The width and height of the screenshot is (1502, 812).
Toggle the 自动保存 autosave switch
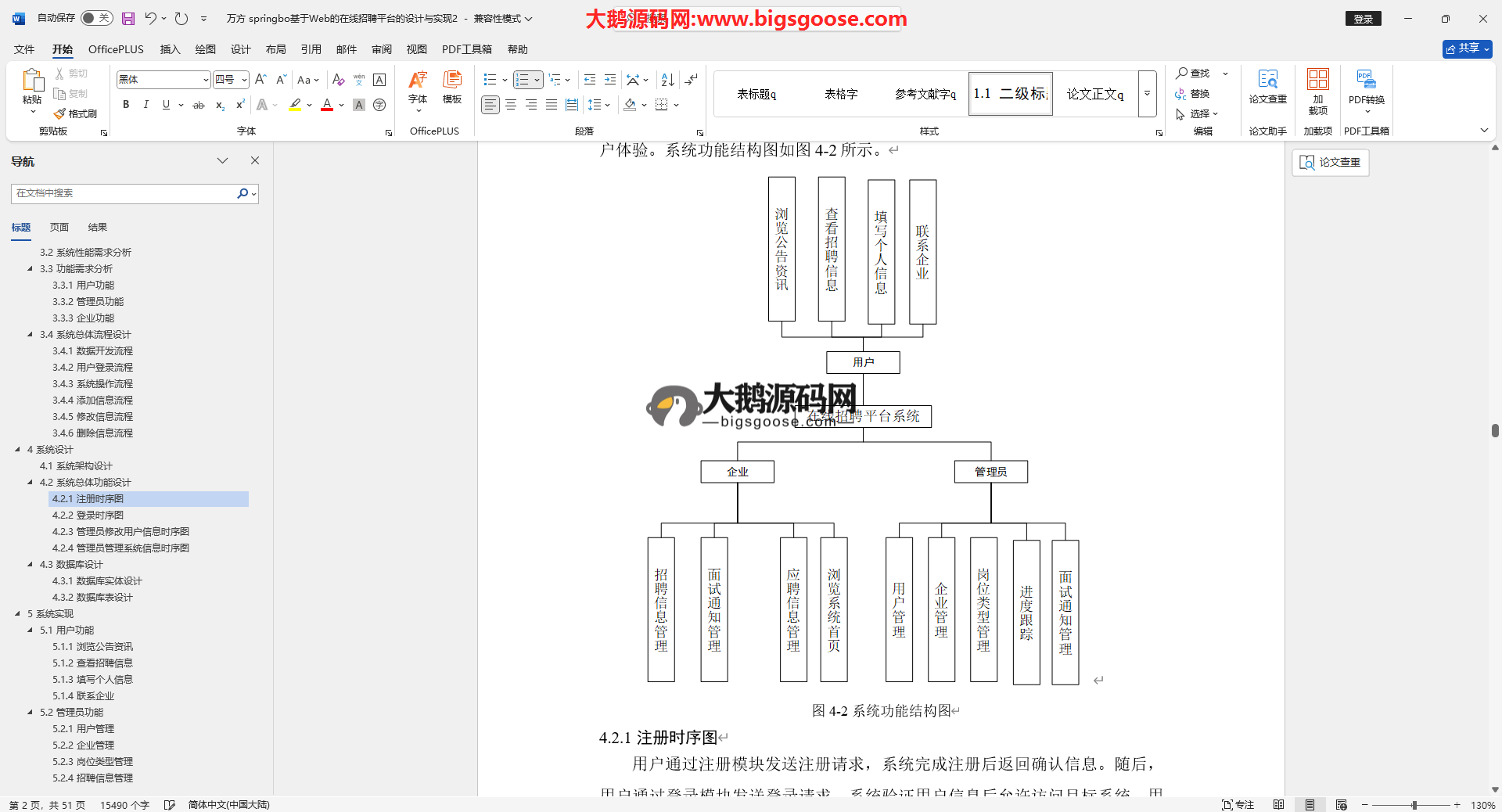pos(96,18)
